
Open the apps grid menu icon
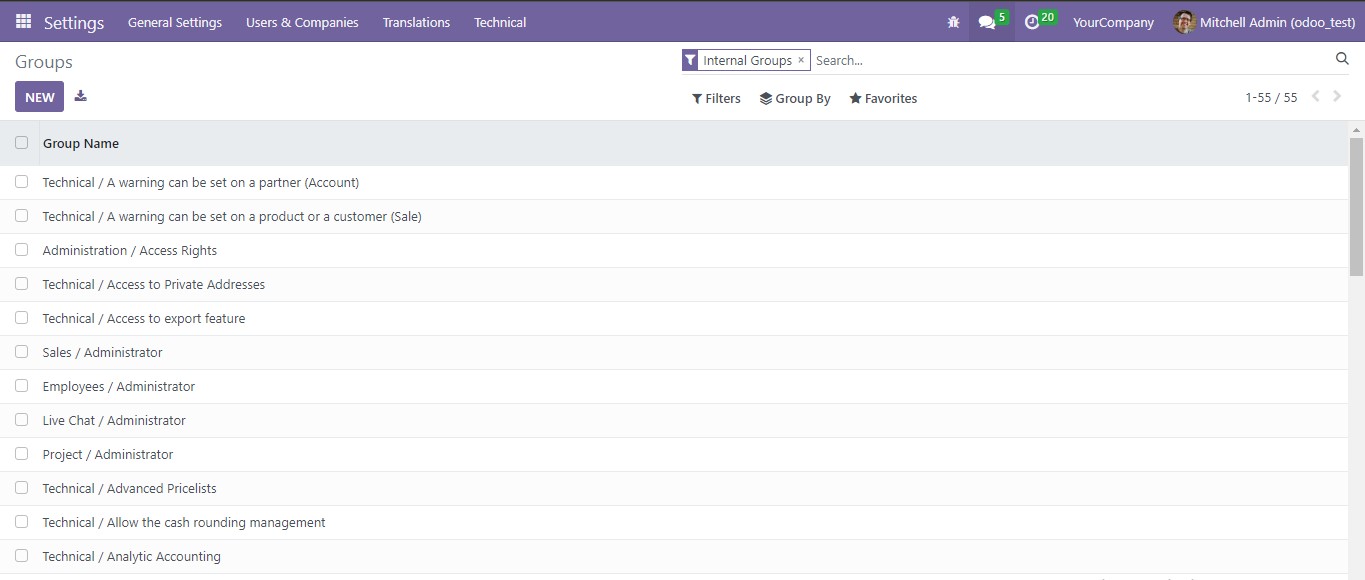(23, 21)
